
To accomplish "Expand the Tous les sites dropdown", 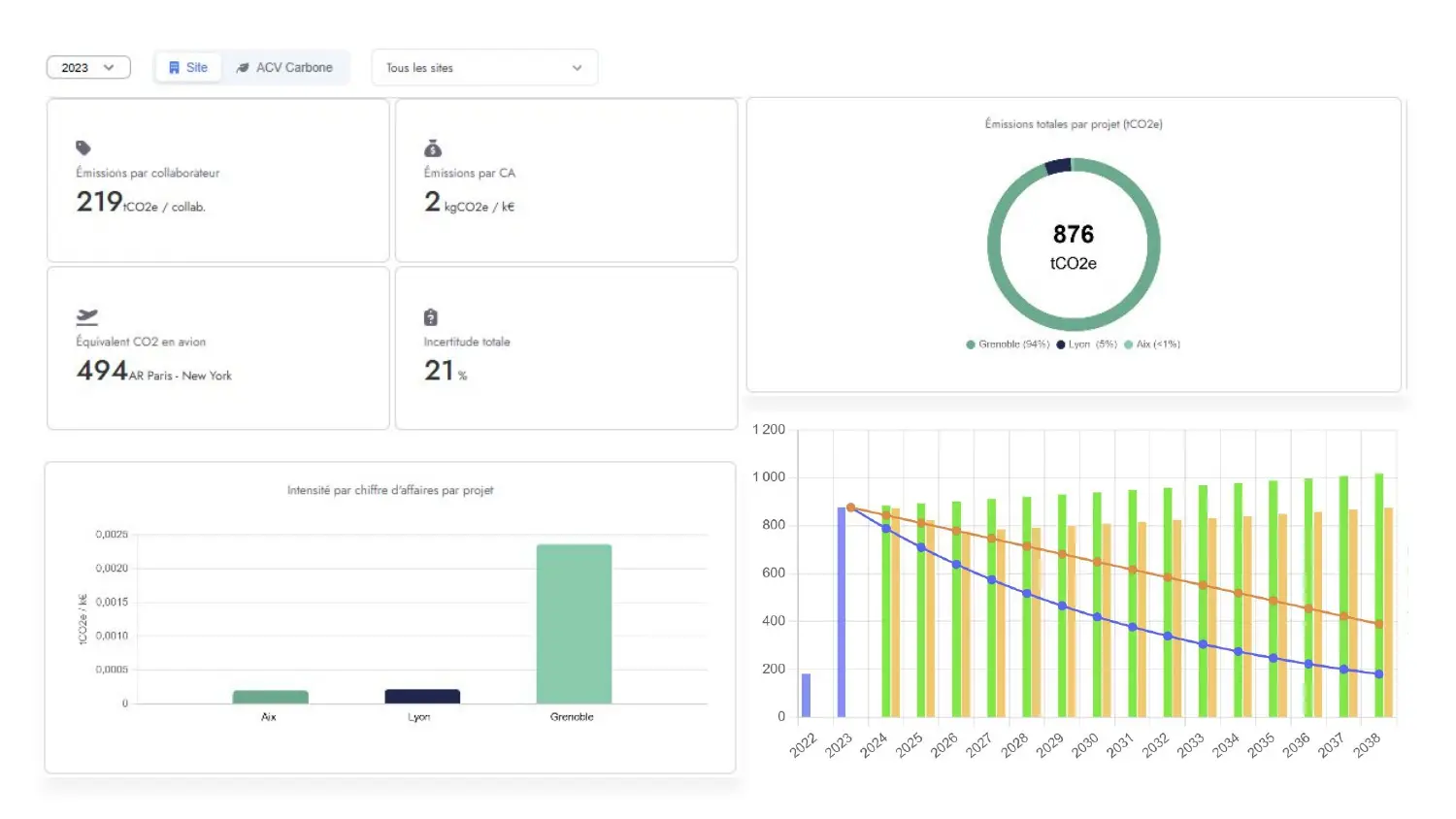I will [484, 68].
